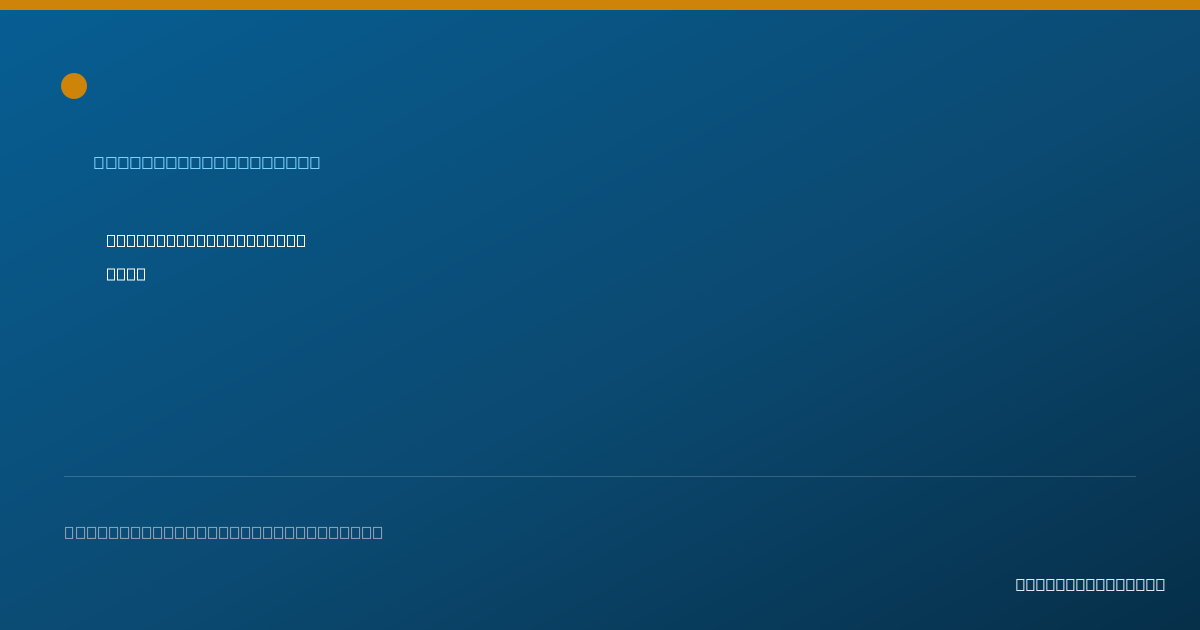Screen dimensions: 1200x630
Task: Click the gray footer text line
Action: (x=224, y=532)
